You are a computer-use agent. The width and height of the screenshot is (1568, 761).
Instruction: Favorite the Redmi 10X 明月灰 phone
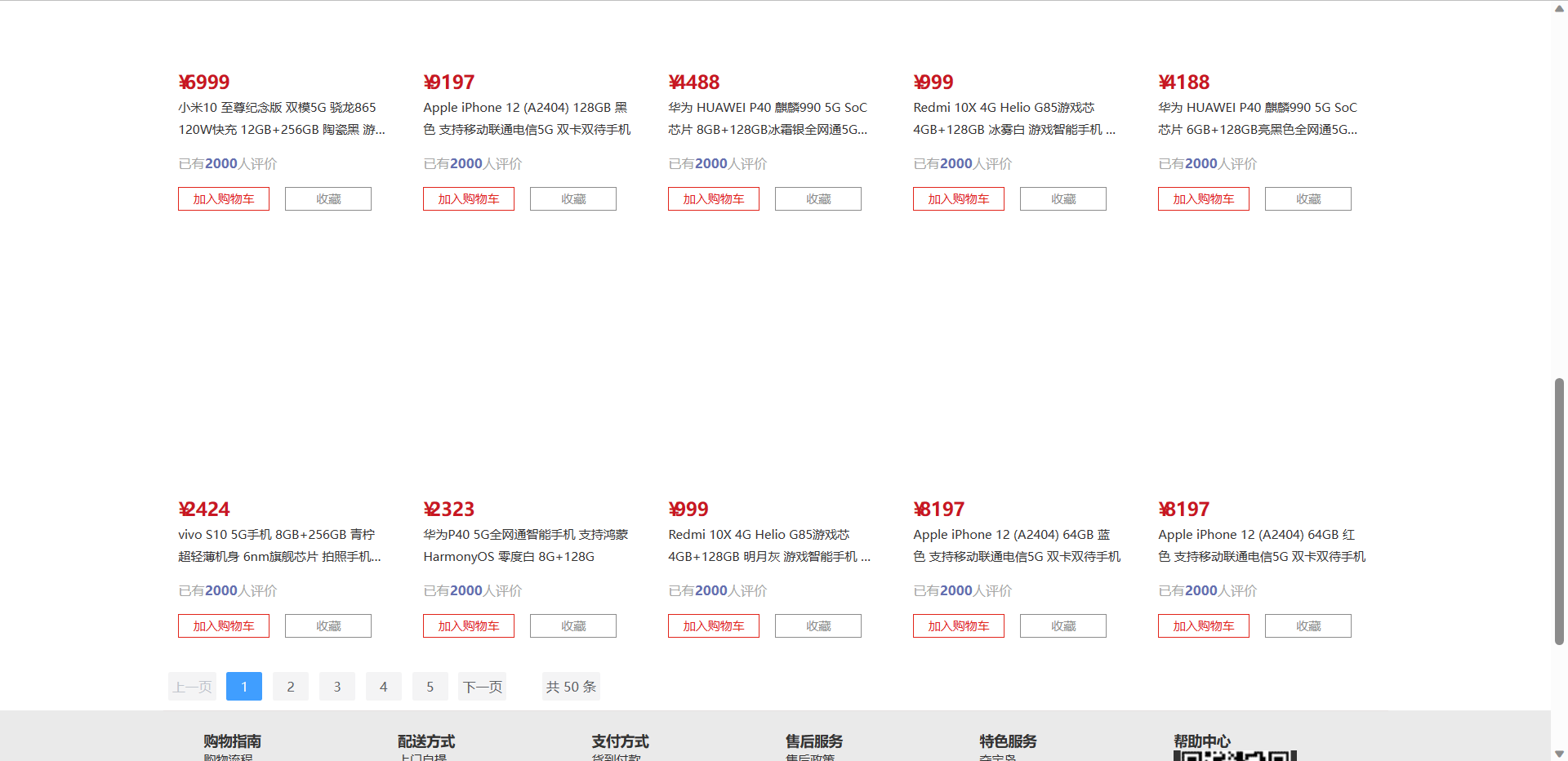[x=817, y=625]
